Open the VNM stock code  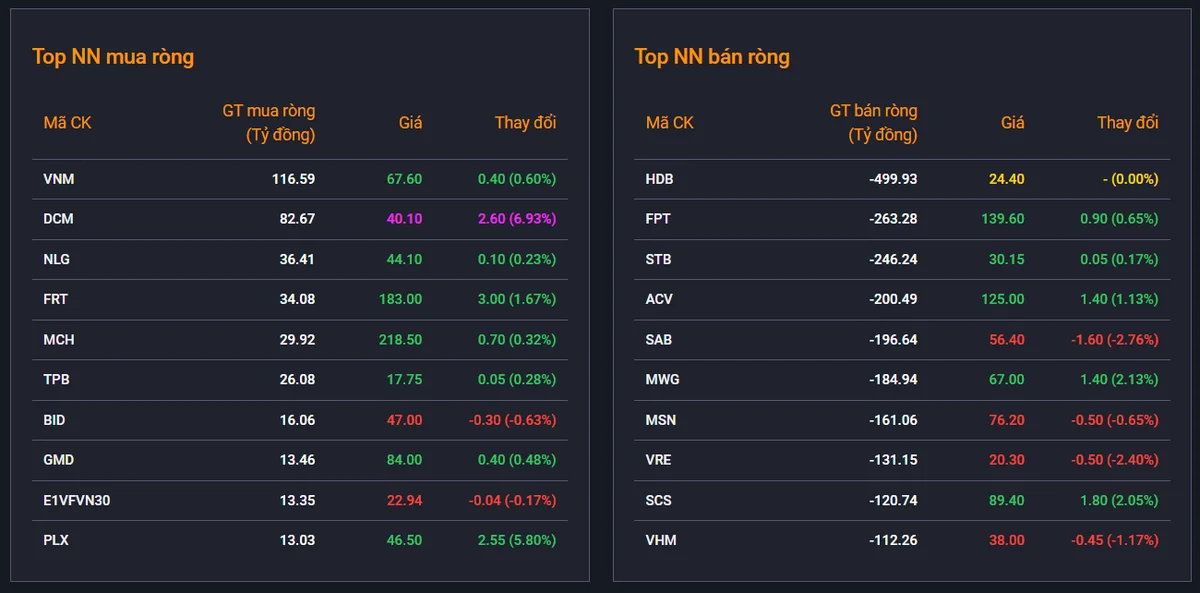click(59, 179)
